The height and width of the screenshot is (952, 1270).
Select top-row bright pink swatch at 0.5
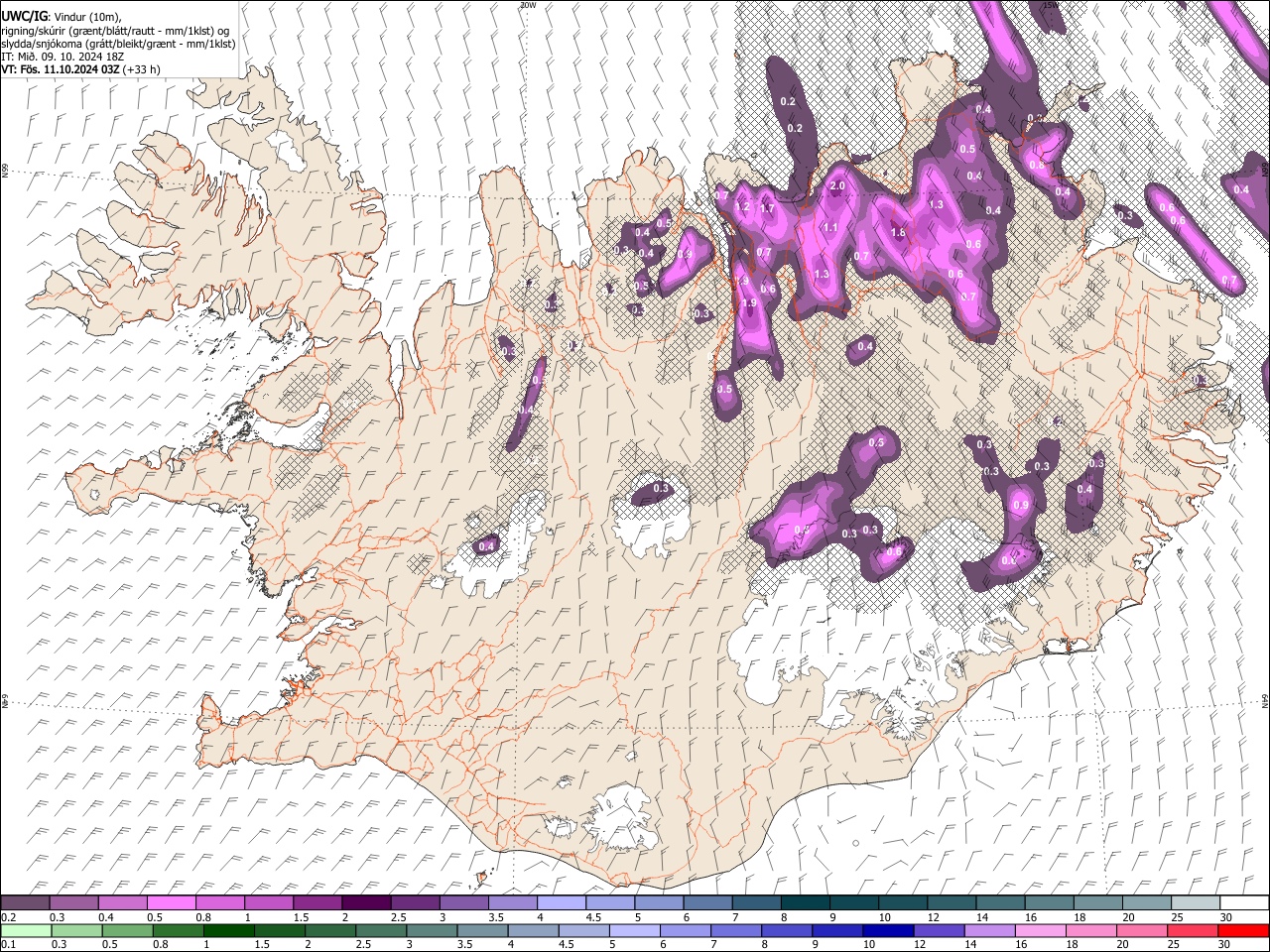171,902
